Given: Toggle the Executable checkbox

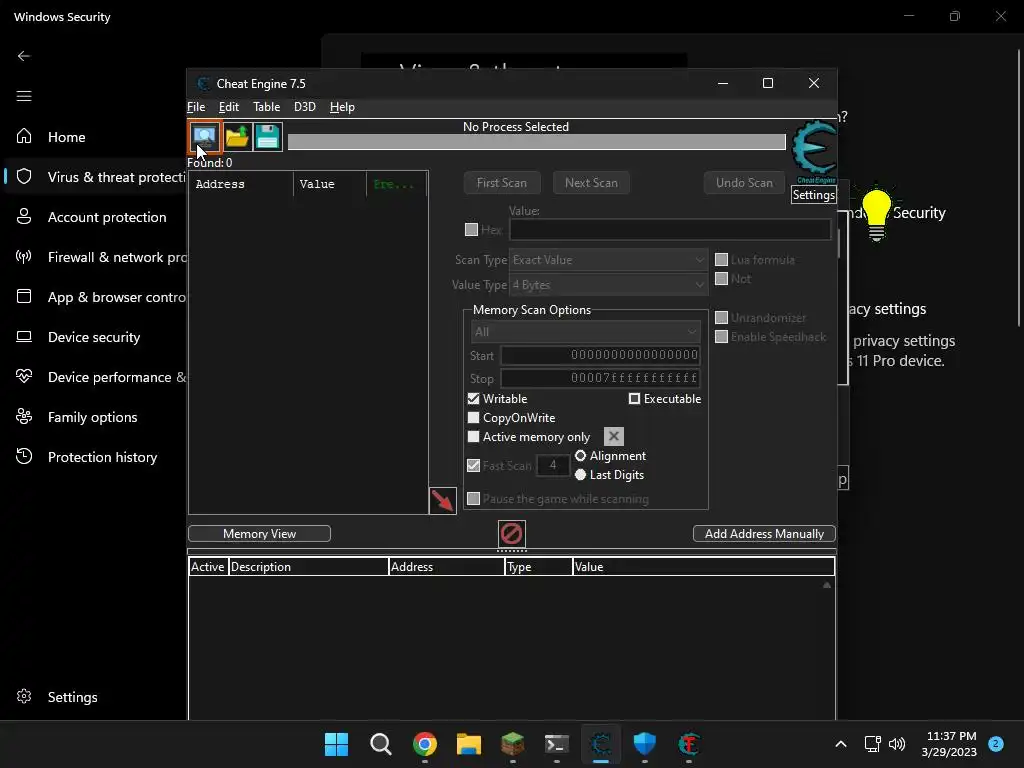Looking at the screenshot, I should (634, 398).
